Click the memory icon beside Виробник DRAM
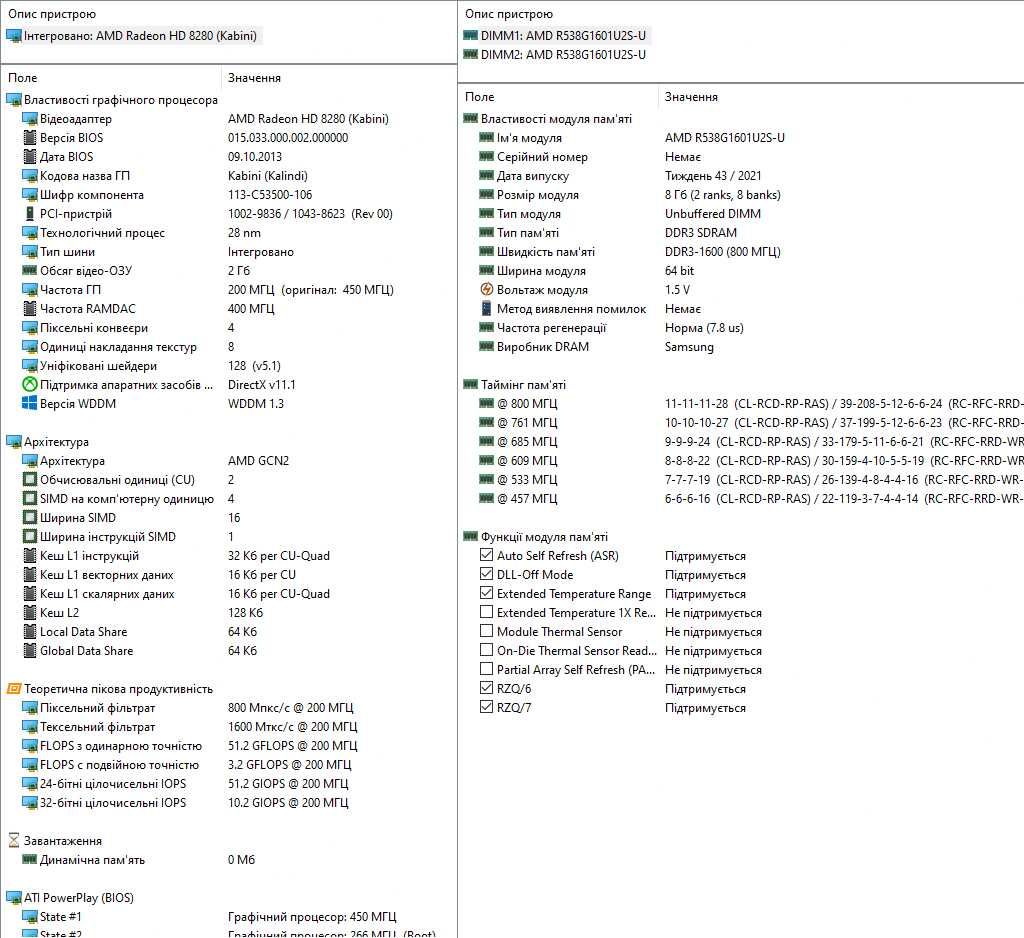1024x938 pixels. (487, 346)
